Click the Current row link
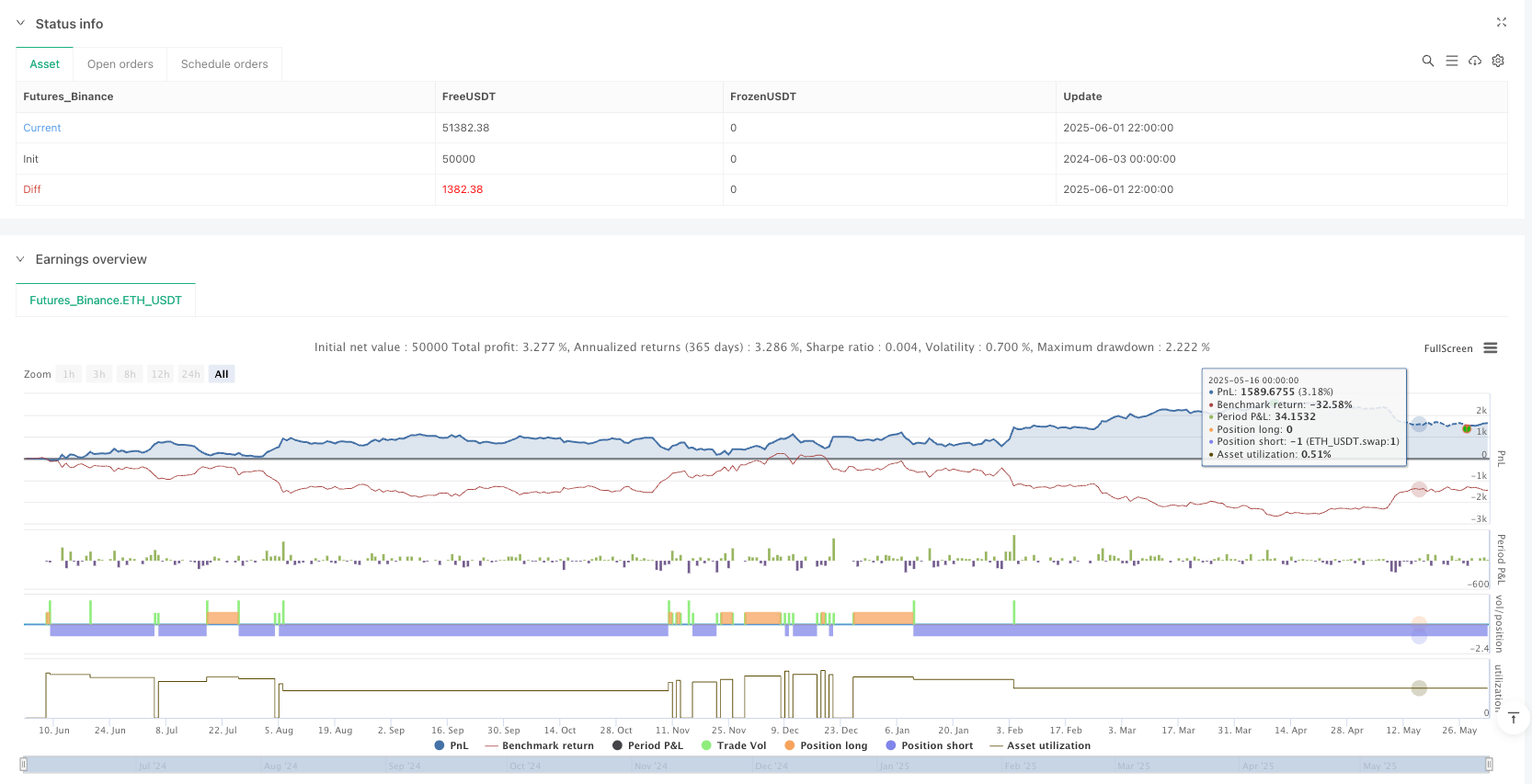This screenshot has width=1532, height=784. coord(42,128)
